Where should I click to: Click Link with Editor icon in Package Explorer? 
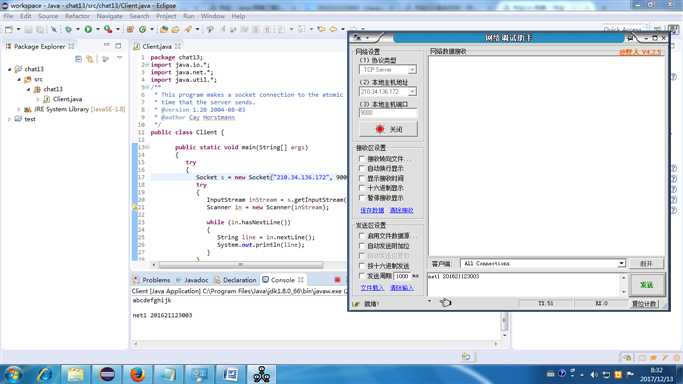(x=89, y=59)
